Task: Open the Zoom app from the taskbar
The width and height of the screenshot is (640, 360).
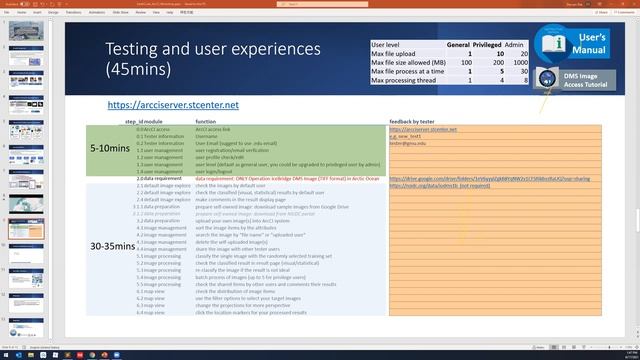Action: click(x=117, y=355)
